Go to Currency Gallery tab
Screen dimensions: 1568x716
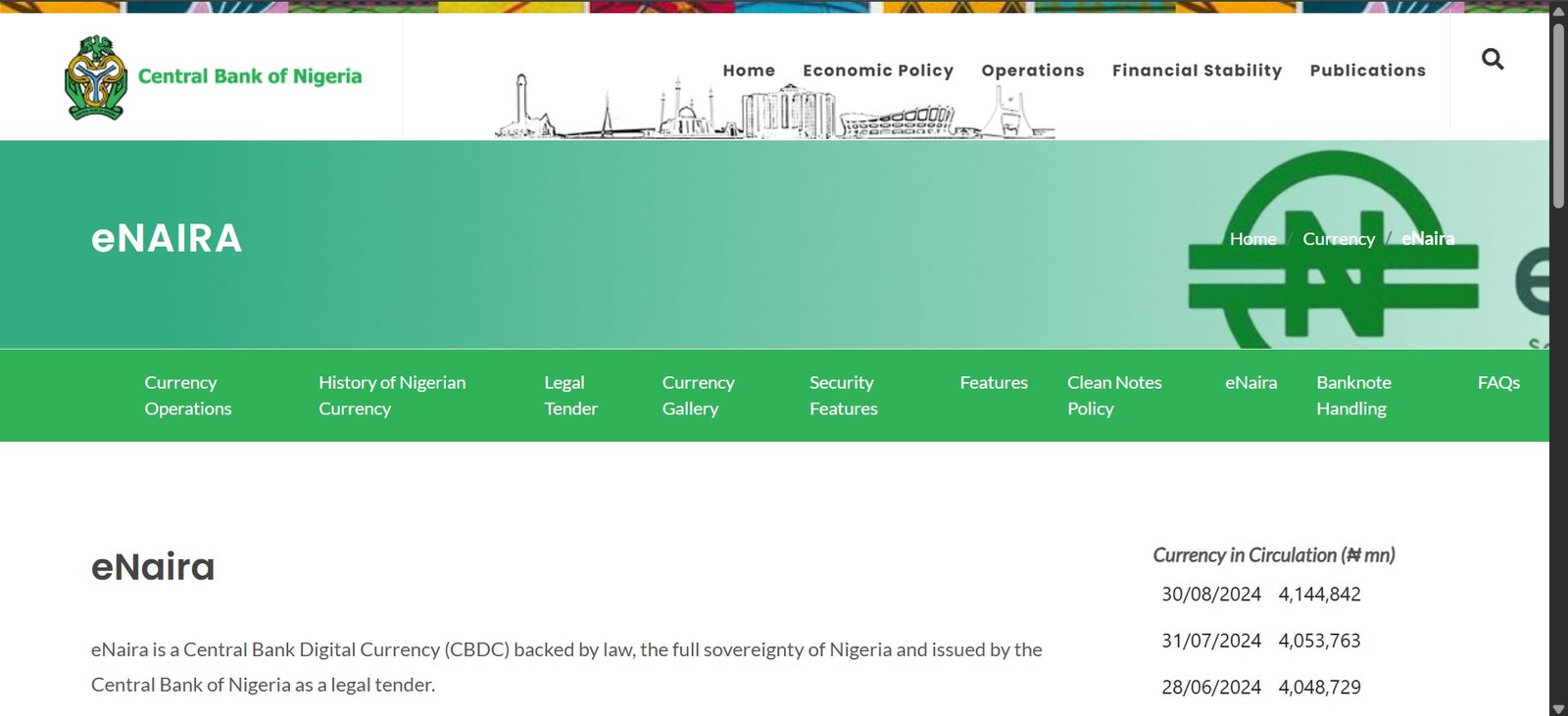[698, 396]
